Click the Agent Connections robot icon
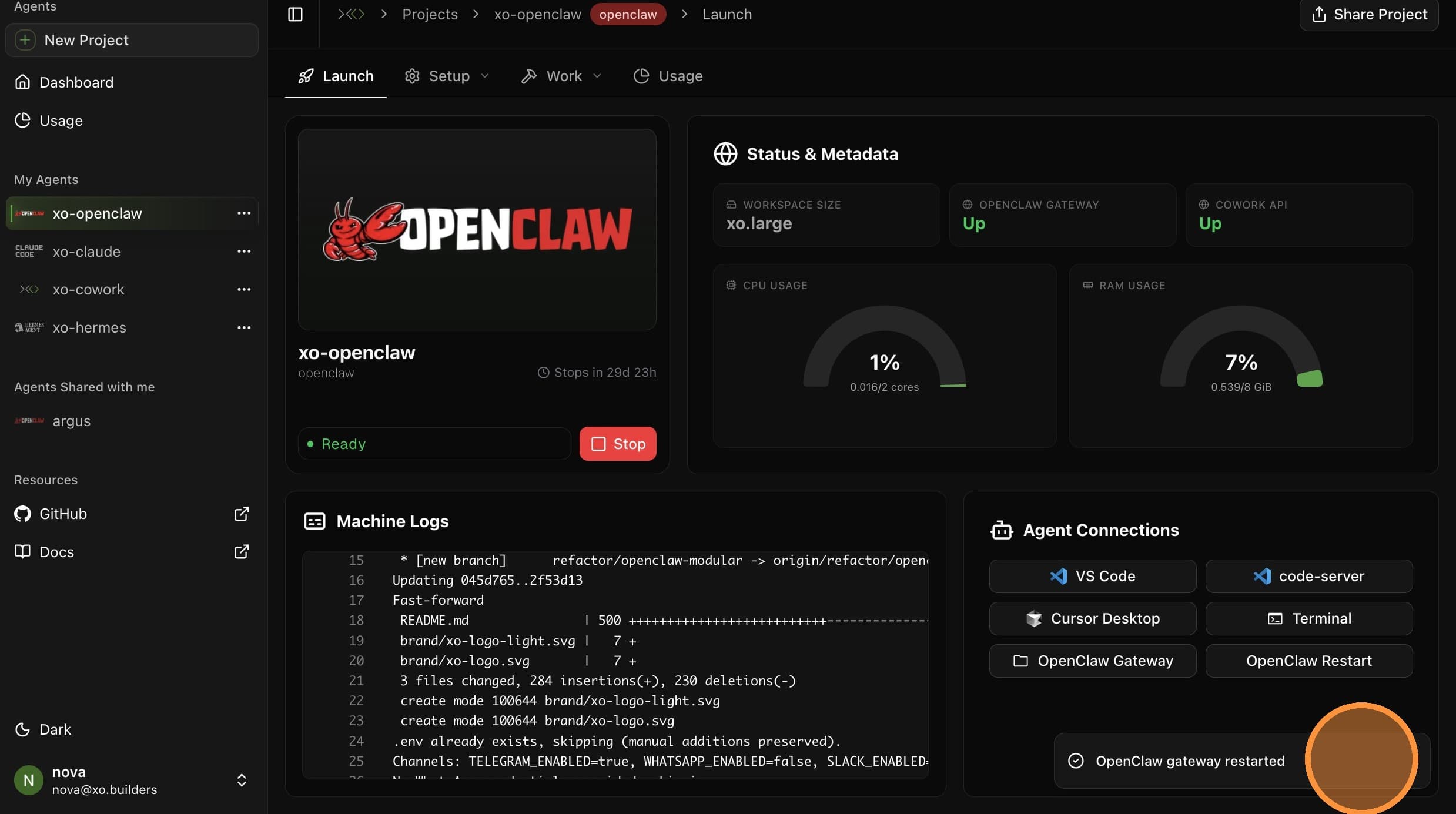Screen dimensions: 1456x814 pyautogui.click(x=1002, y=530)
